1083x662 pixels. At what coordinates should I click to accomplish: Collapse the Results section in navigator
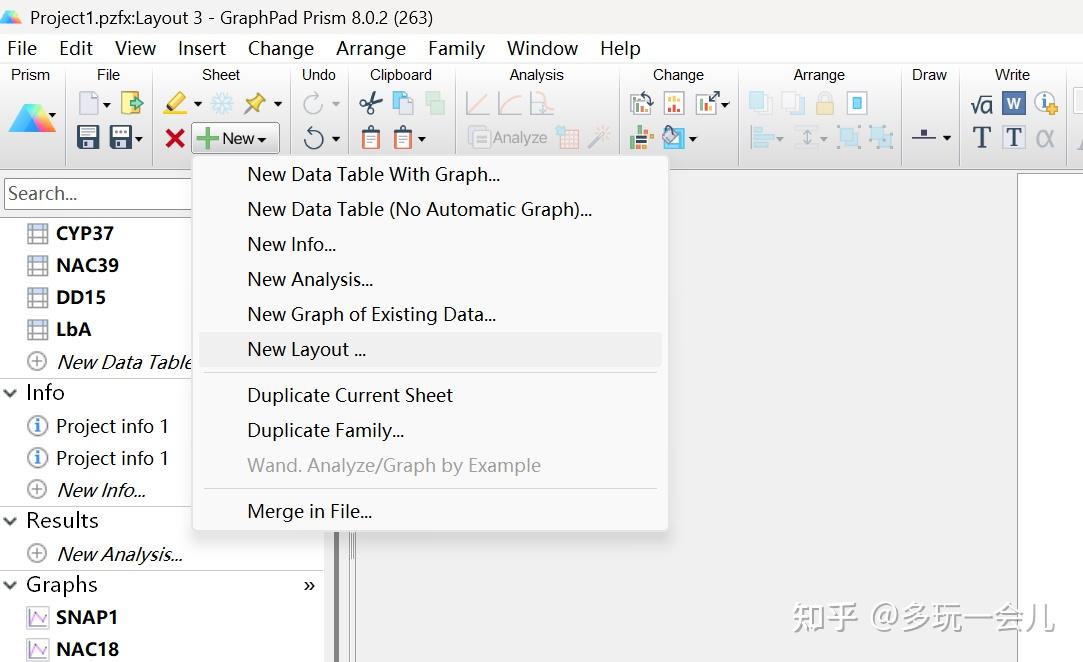pos(10,521)
